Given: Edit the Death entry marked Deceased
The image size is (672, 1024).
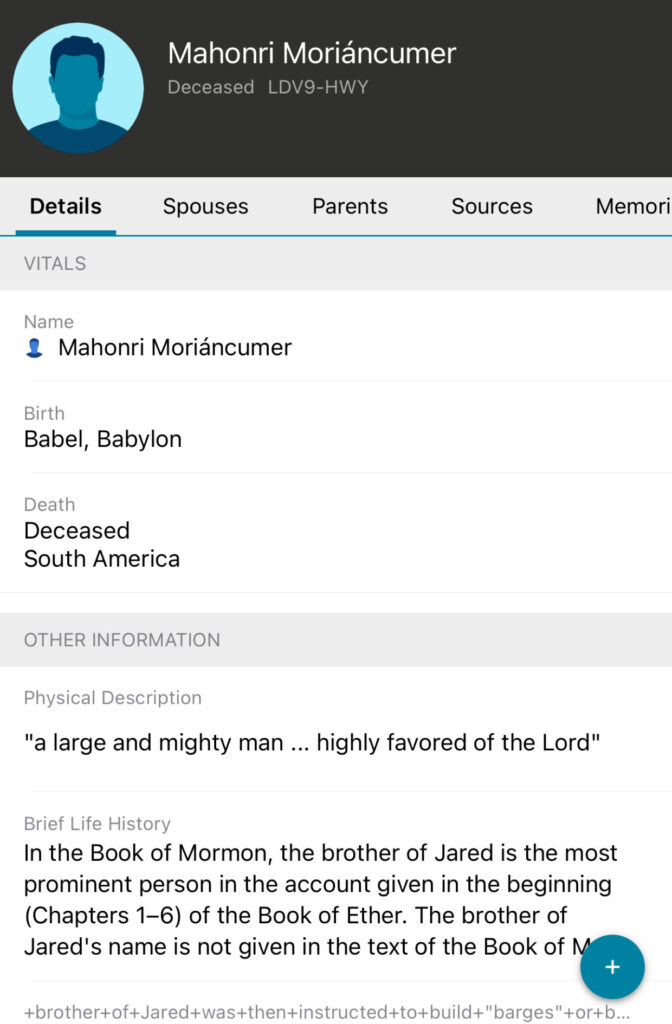Looking at the screenshot, I should tap(77, 530).
